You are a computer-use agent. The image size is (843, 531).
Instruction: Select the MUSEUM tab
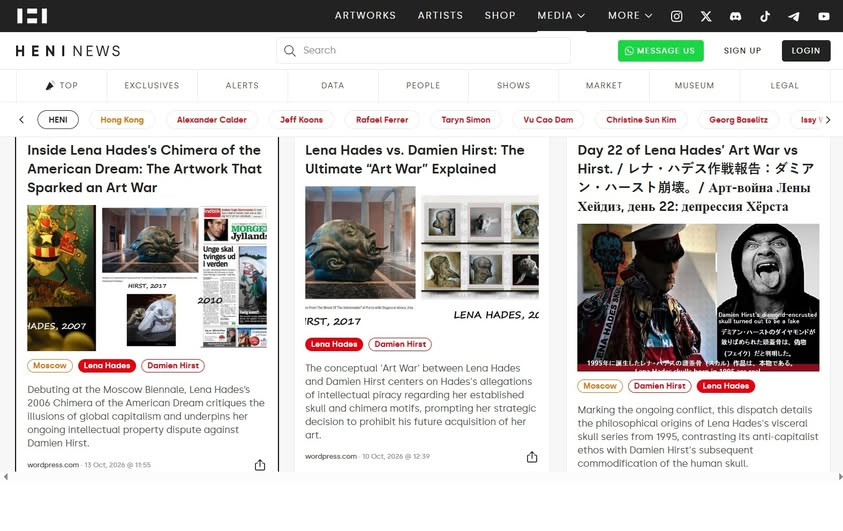pyautogui.click(x=694, y=85)
